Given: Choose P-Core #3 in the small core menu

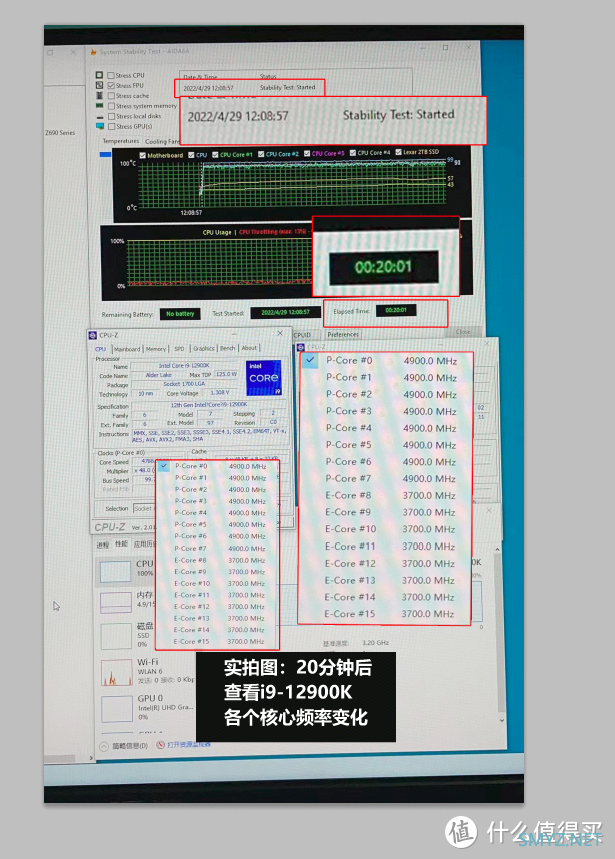Looking at the screenshot, I should [x=219, y=501].
